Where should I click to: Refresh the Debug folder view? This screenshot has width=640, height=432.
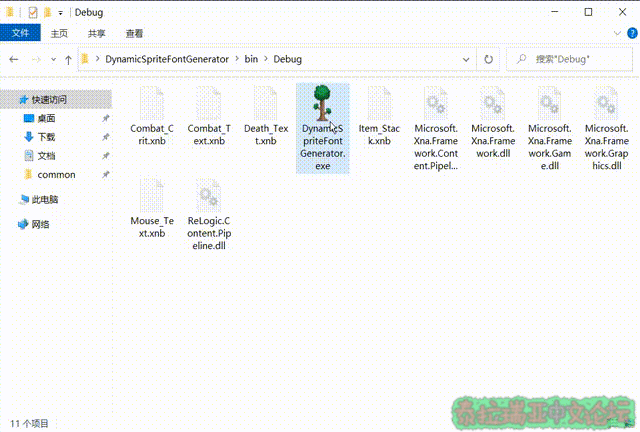[x=489, y=60]
